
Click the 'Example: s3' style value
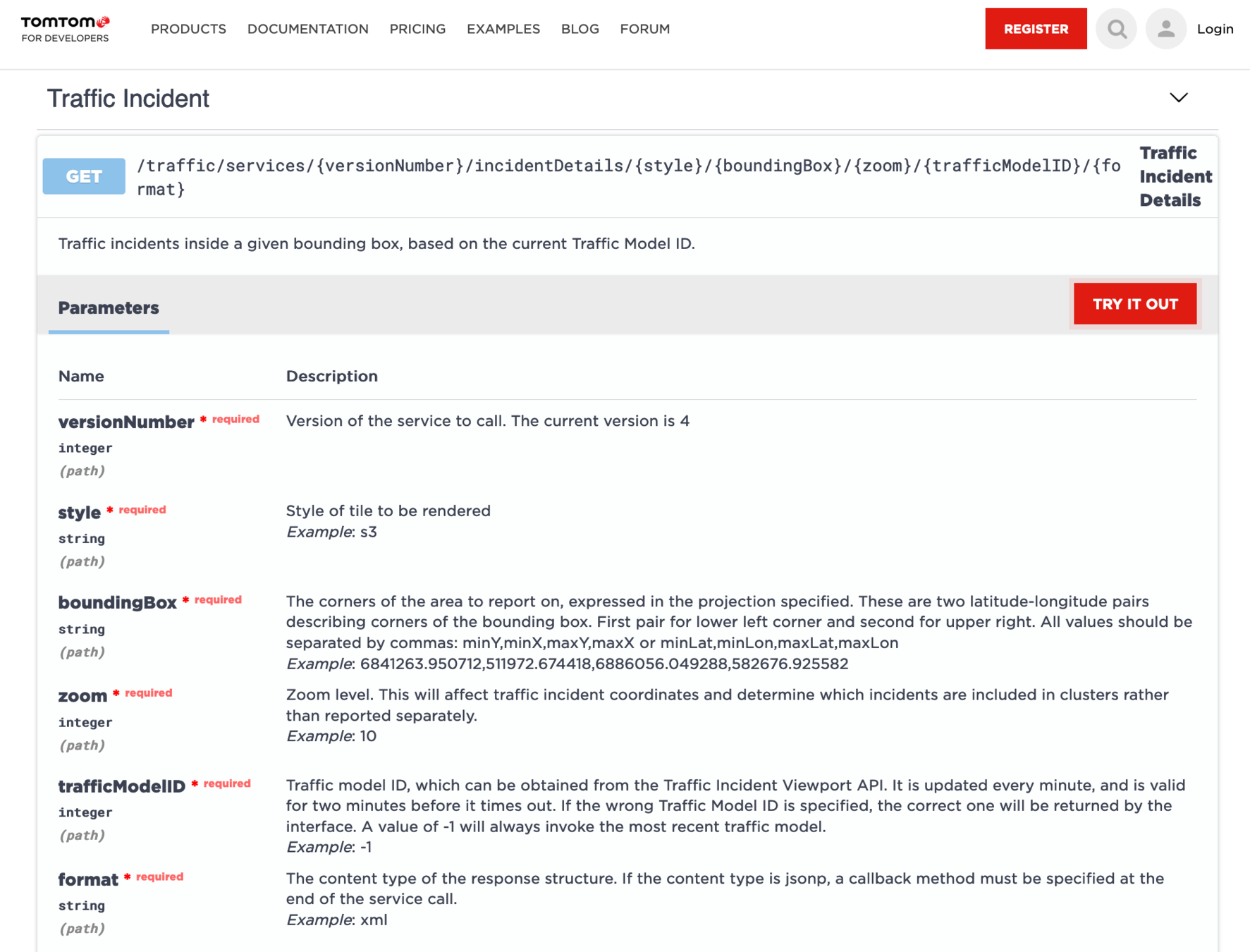pyautogui.click(x=331, y=532)
